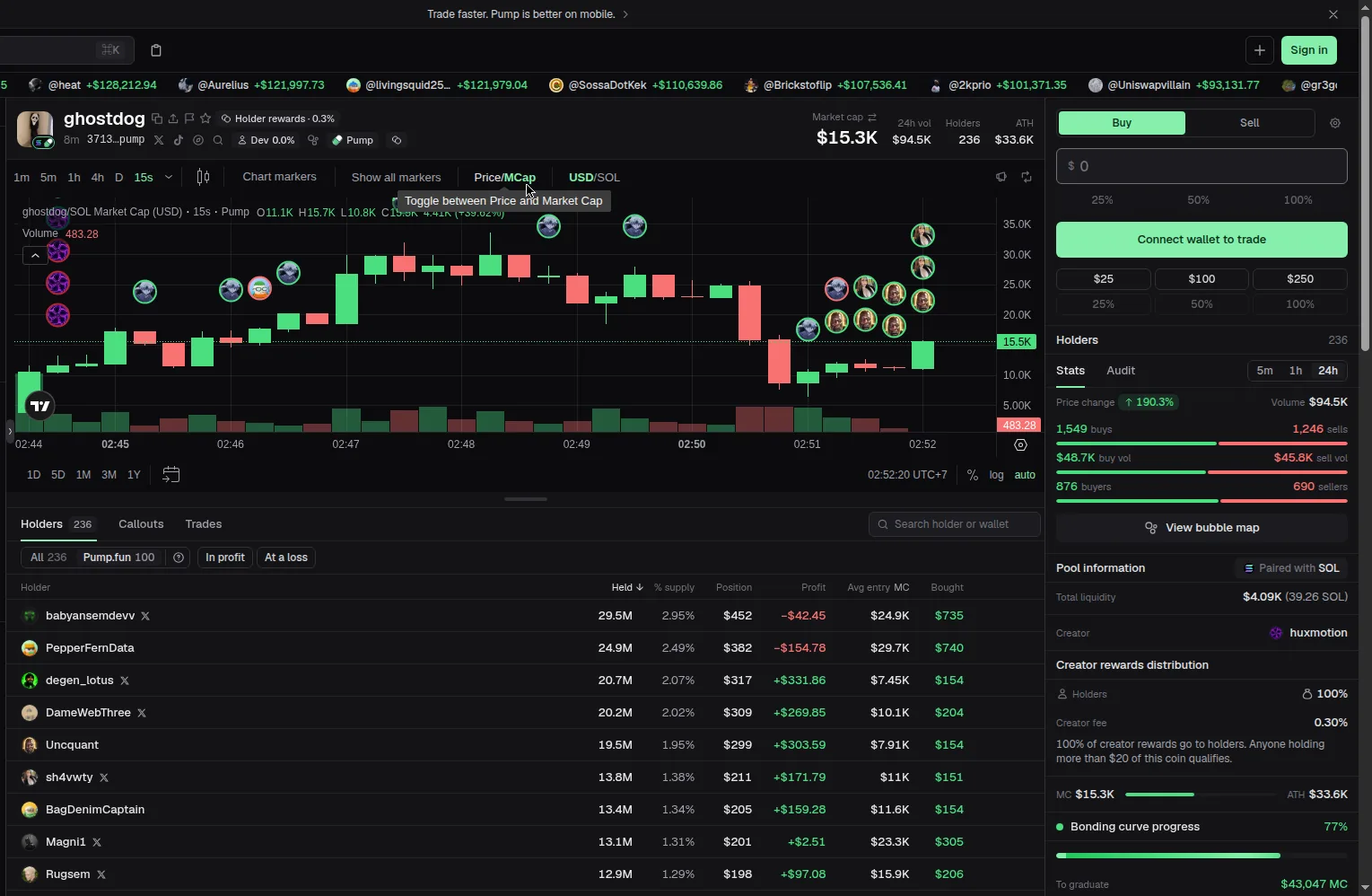
Task: Click the bonding curve progress bar
Action: [1202, 856]
